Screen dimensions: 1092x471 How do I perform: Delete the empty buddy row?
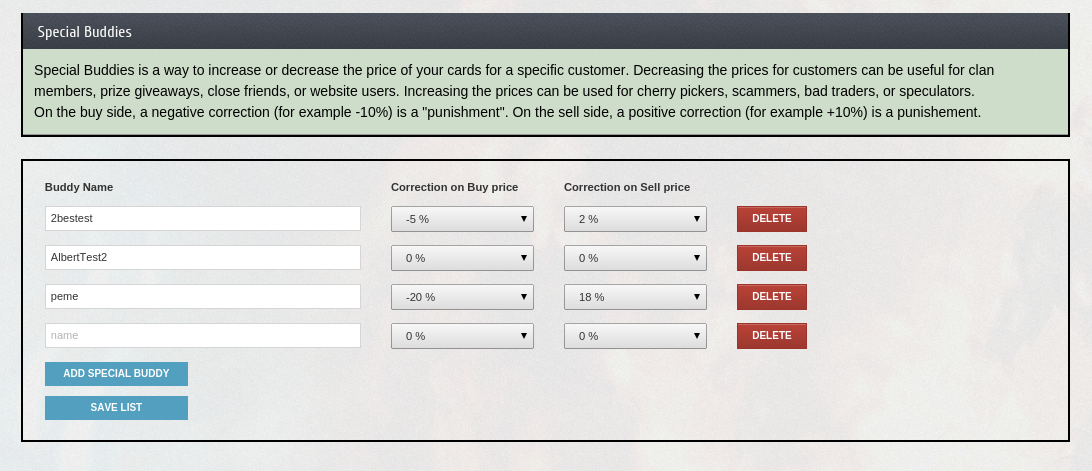point(771,336)
